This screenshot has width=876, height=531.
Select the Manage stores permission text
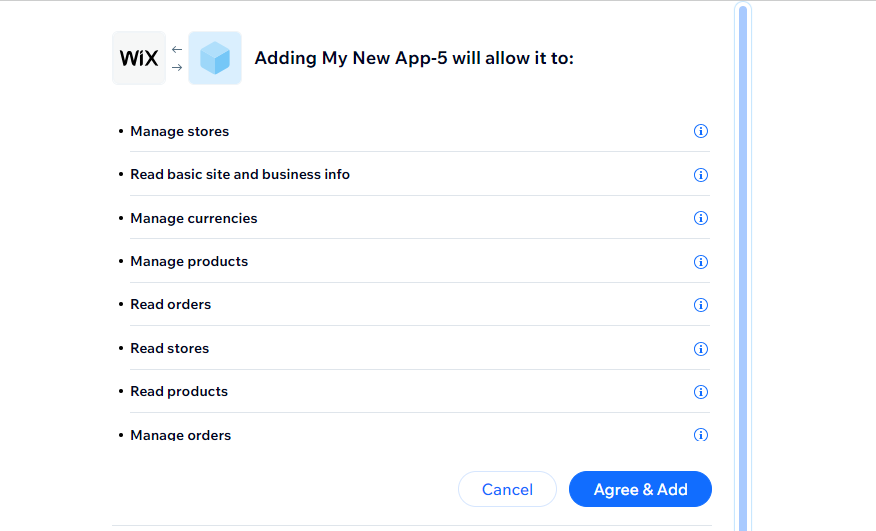coord(180,131)
